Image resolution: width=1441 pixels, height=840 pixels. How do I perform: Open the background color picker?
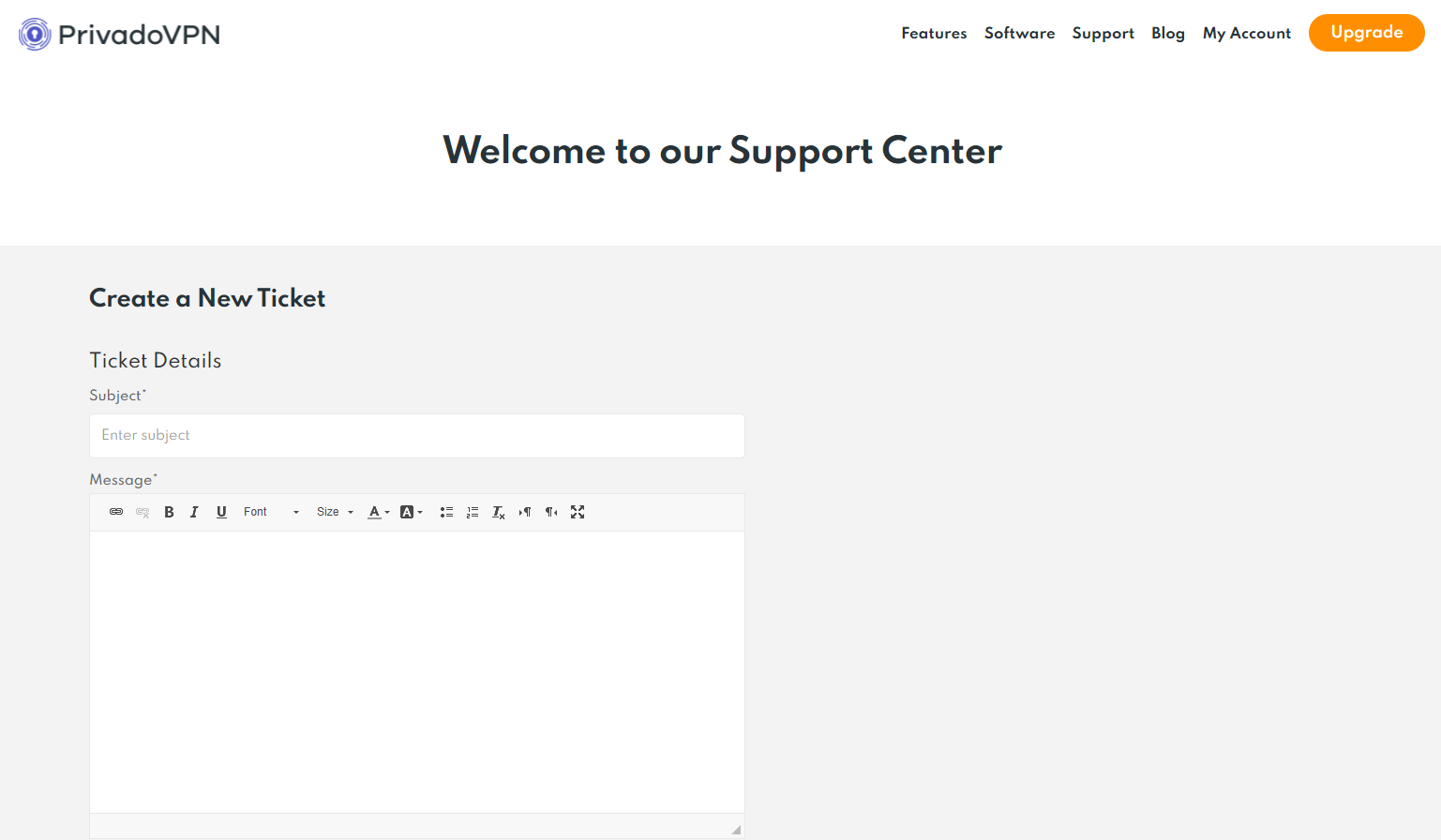(412, 512)
